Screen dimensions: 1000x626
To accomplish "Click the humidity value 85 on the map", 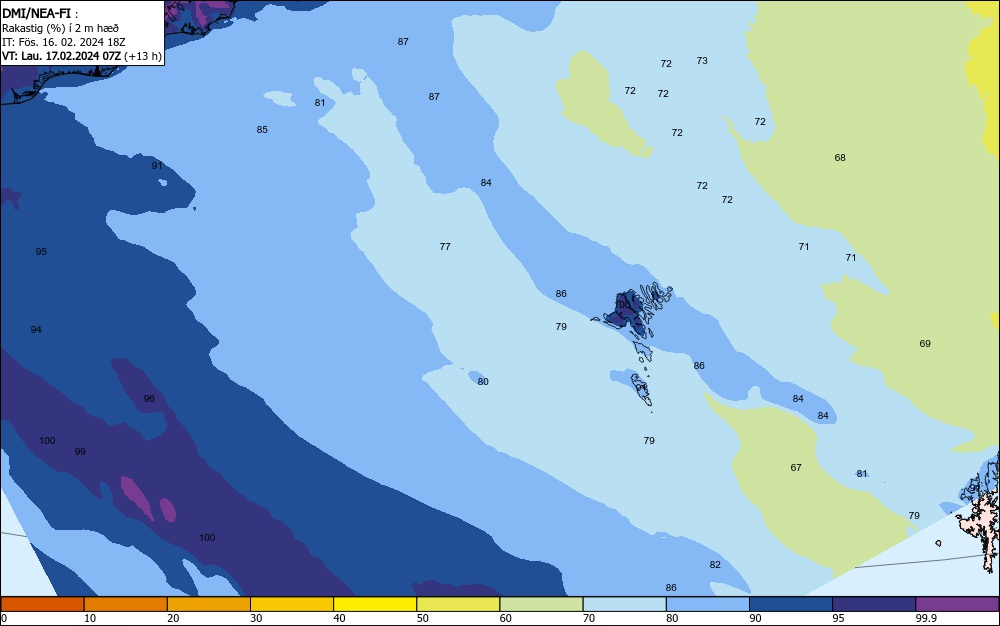I will pos(262,129).
